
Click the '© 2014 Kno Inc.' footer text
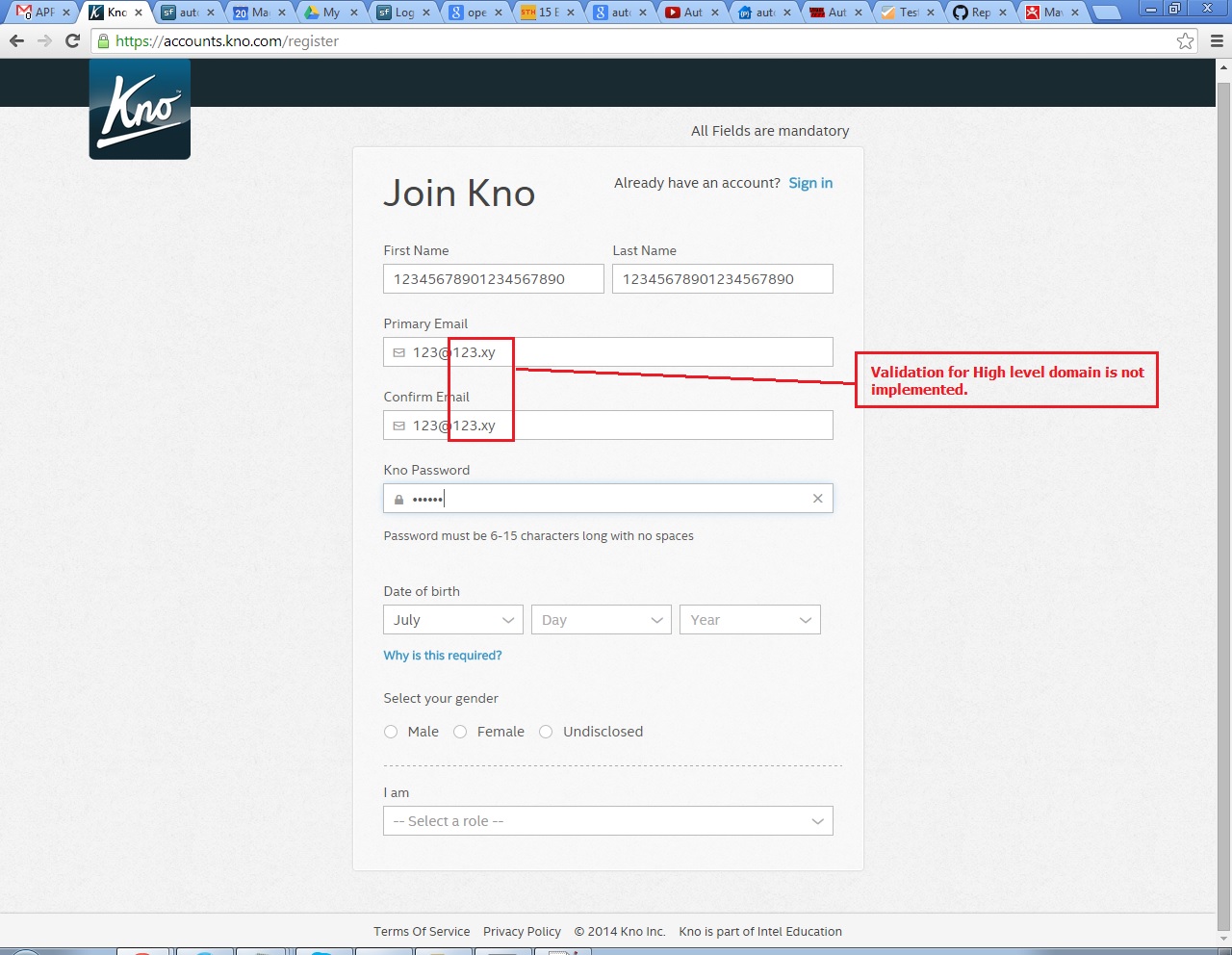point(620,932)
